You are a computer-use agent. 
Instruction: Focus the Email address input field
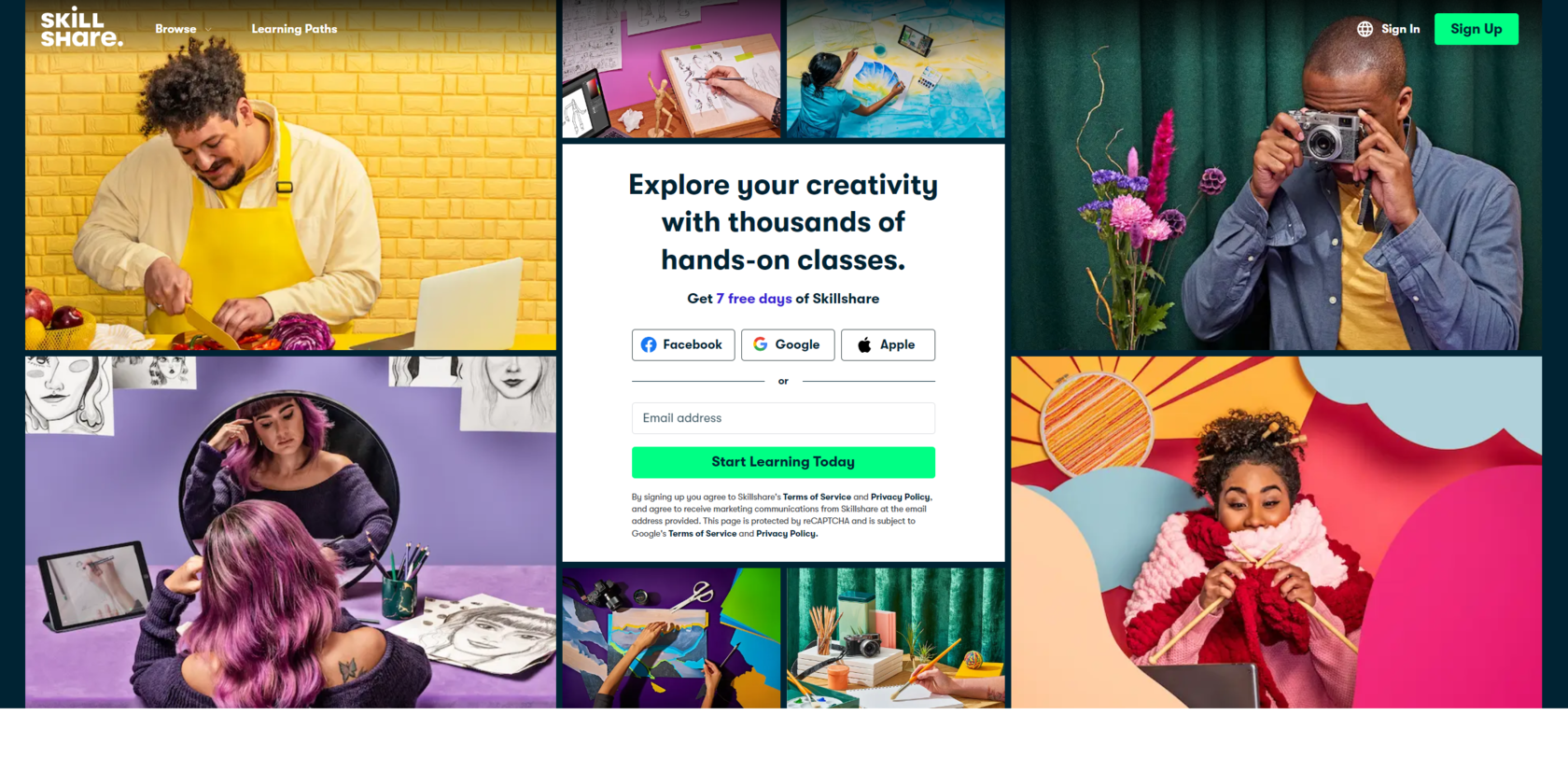(x=783, y=418)
